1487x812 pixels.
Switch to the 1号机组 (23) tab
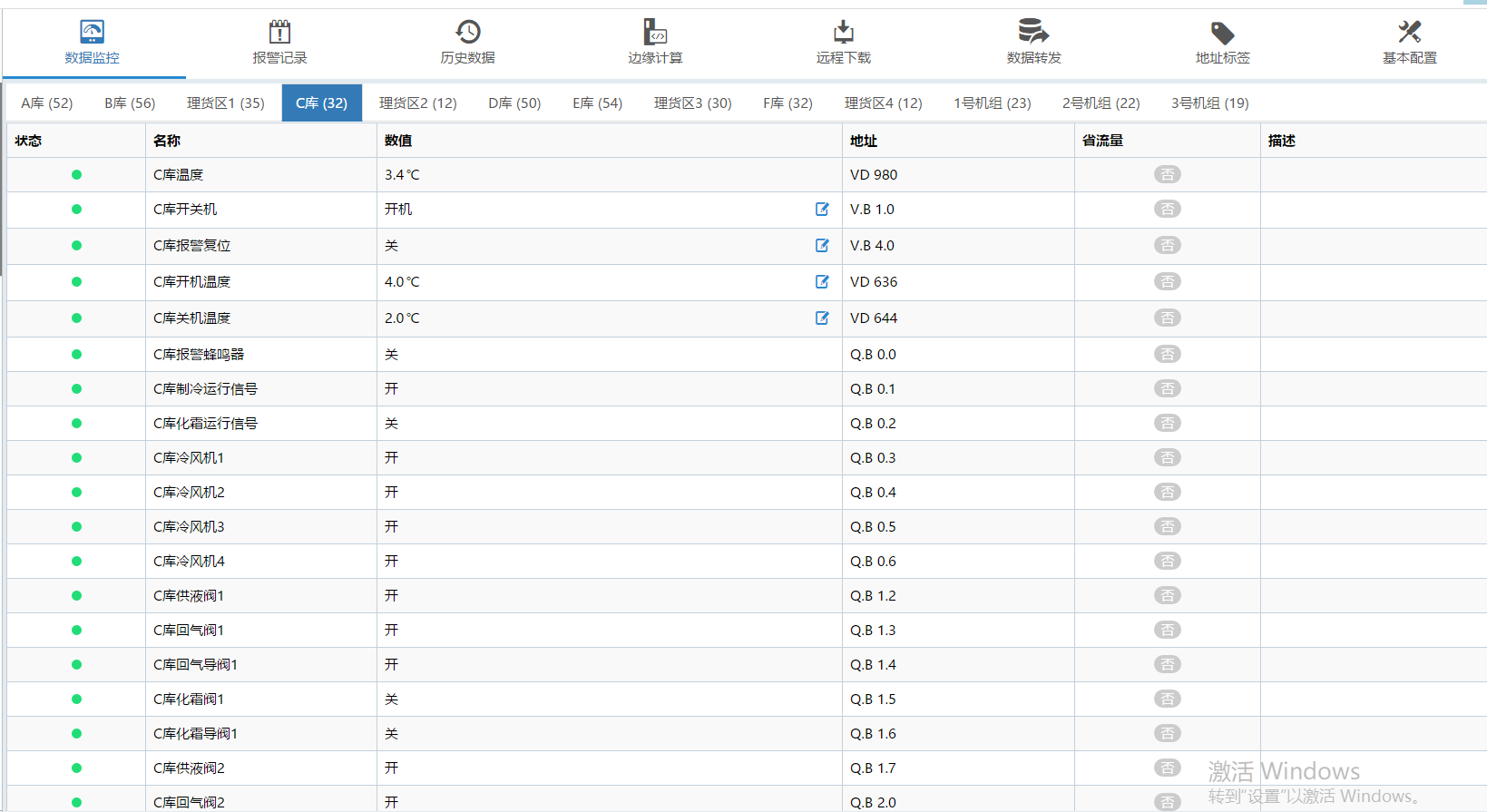pos(992,103)
